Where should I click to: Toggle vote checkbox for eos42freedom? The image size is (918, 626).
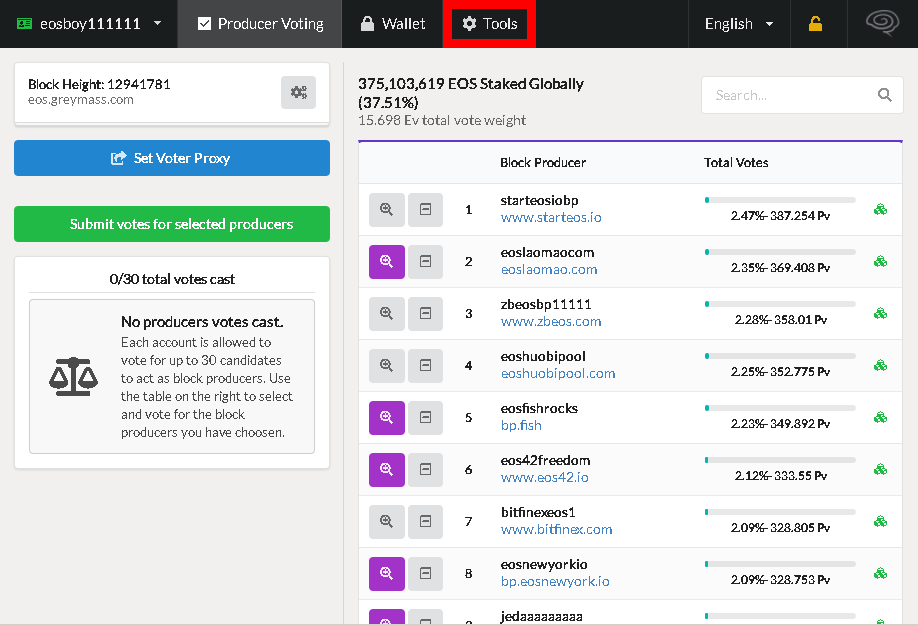(426, 470)
